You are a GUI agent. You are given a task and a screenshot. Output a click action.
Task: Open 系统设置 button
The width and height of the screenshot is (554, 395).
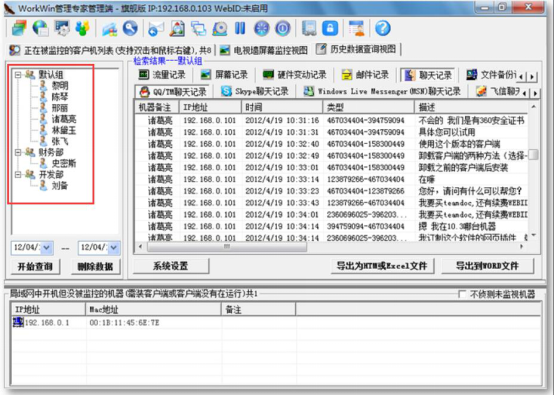(171, 266)
